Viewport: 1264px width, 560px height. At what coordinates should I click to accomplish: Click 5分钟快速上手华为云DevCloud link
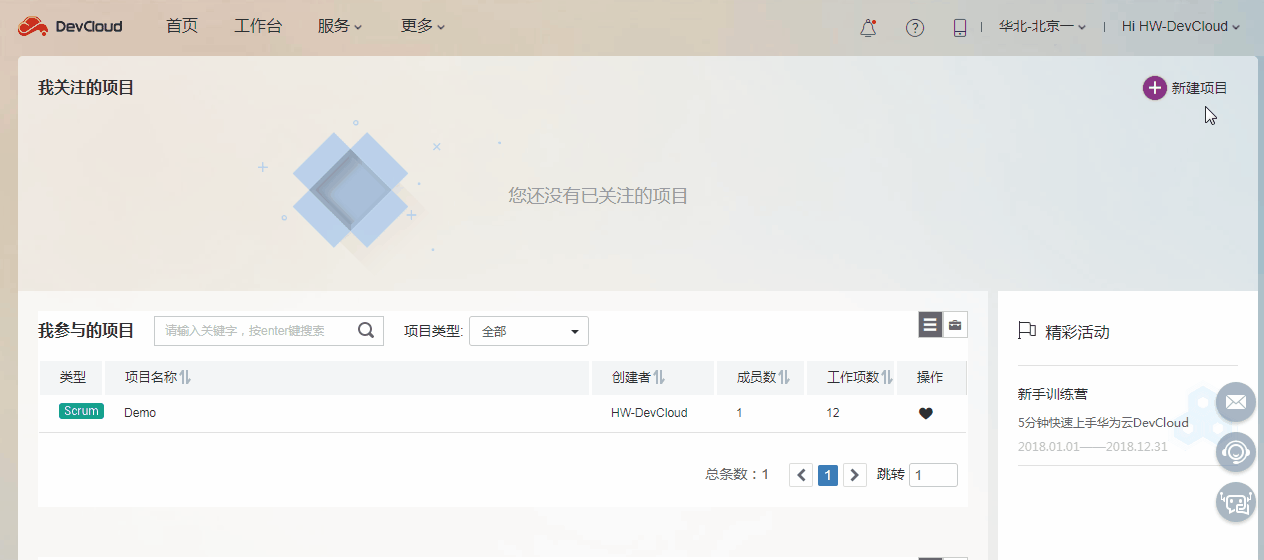pyautogui.click(x=1103, y=422)
